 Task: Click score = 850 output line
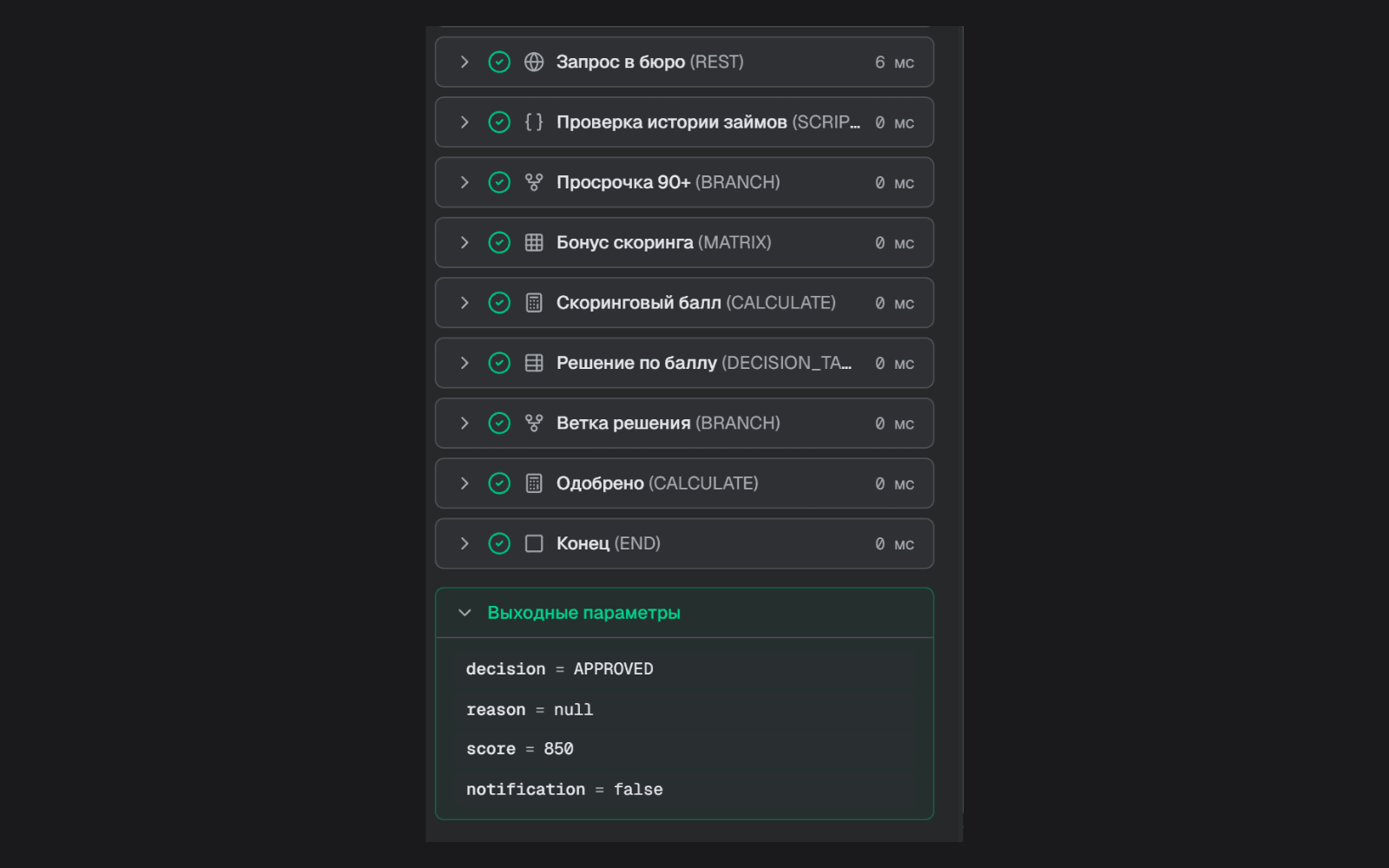pyautogui.click(x=520, y=749)
